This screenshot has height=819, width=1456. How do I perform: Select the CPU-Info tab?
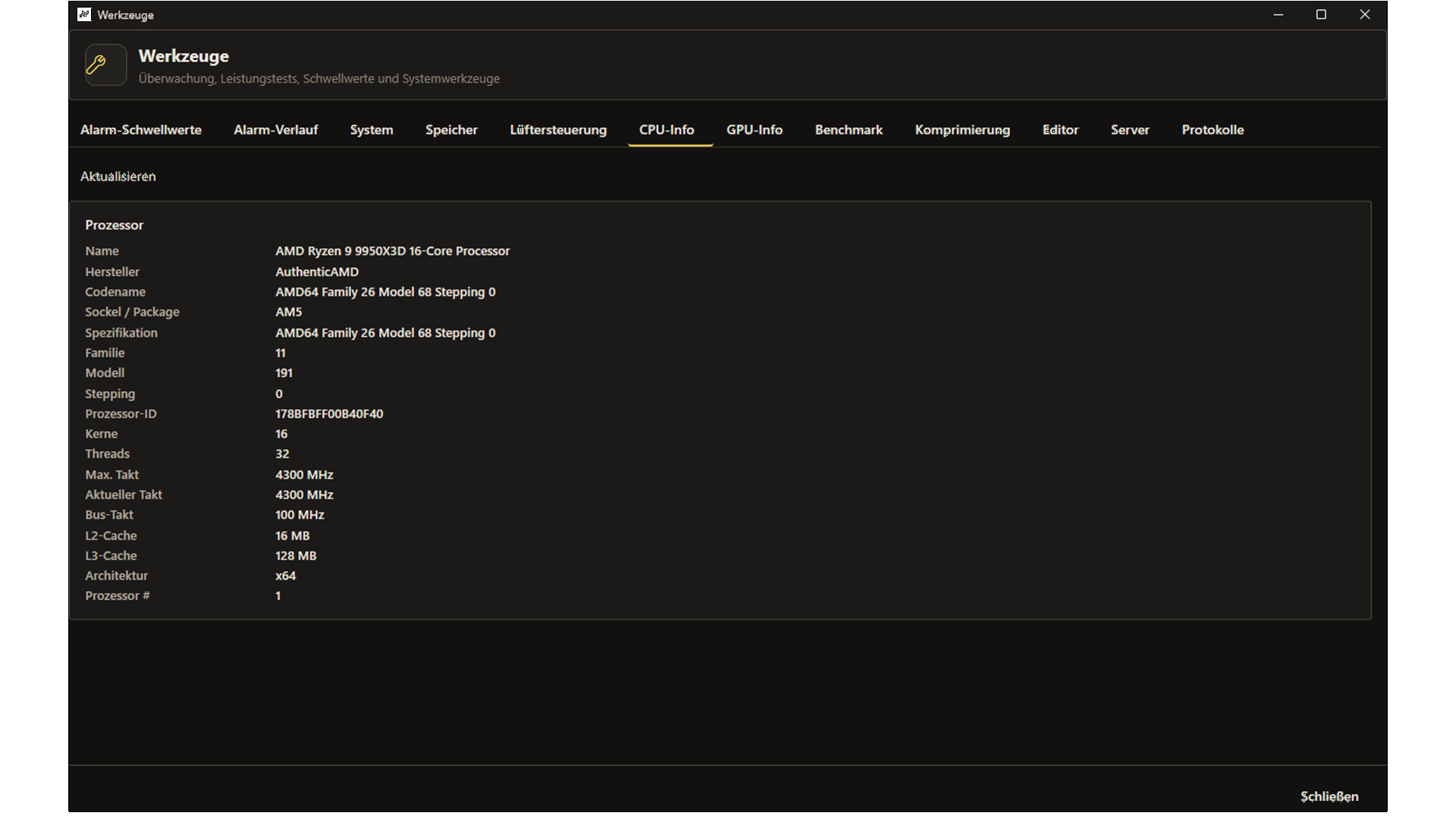pos(667,130)
